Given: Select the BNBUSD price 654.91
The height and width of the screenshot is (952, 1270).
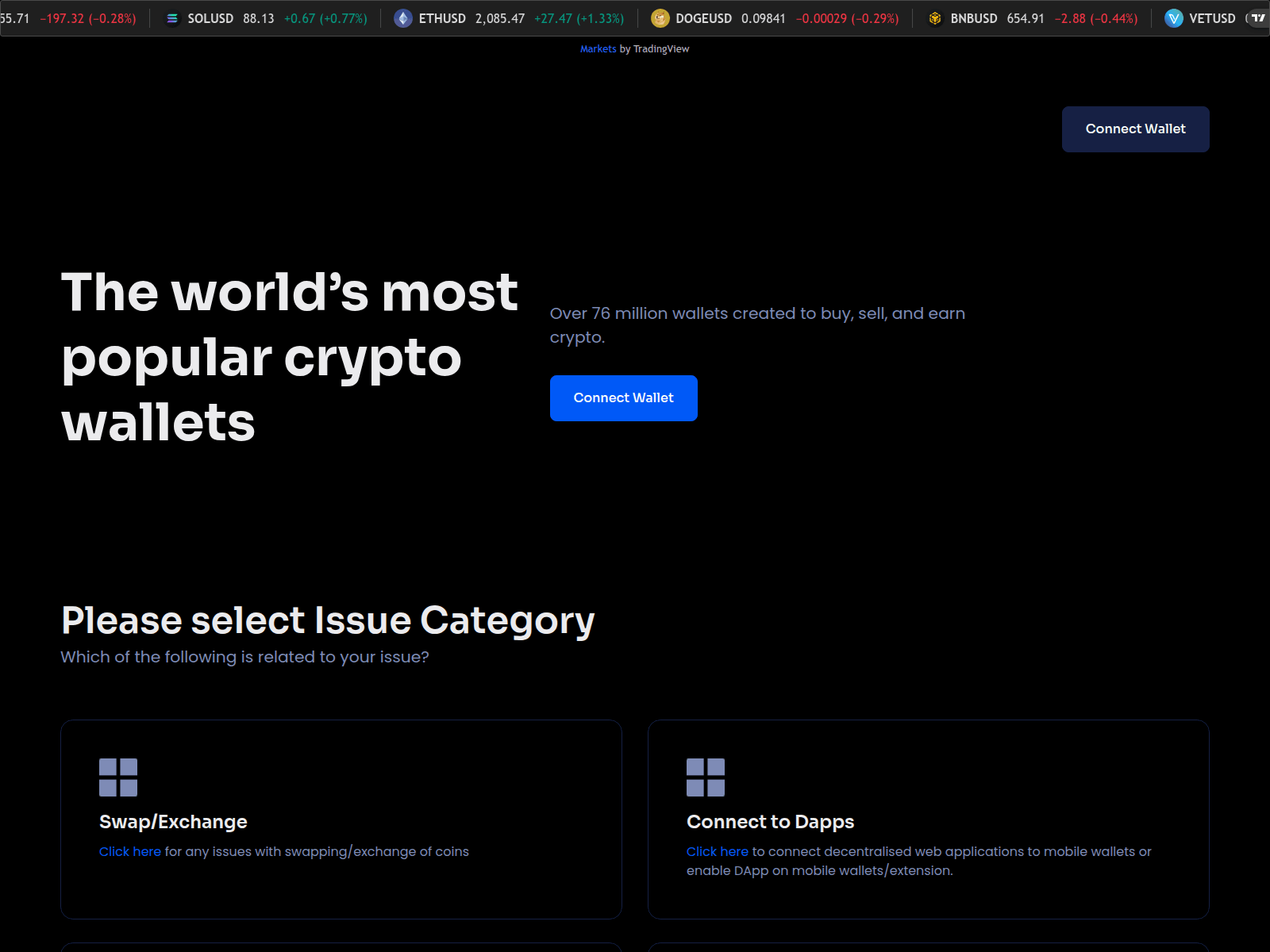Looking at the screenshot, I should click(x=1026, y=18).
